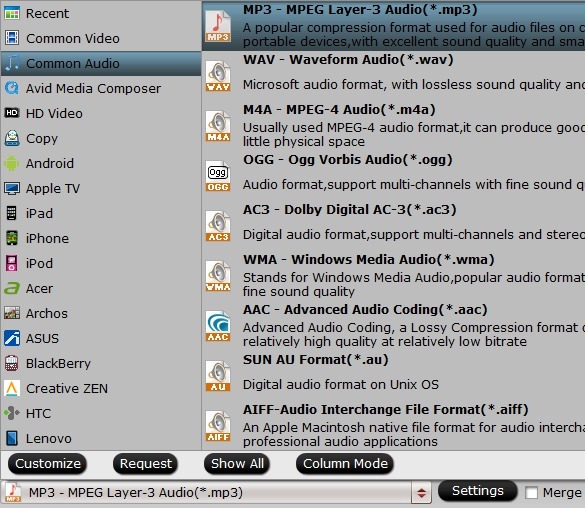This screenshot has height=508, width=585.
Task: Toggle the Merge checkbox
Action: (531, 493)
